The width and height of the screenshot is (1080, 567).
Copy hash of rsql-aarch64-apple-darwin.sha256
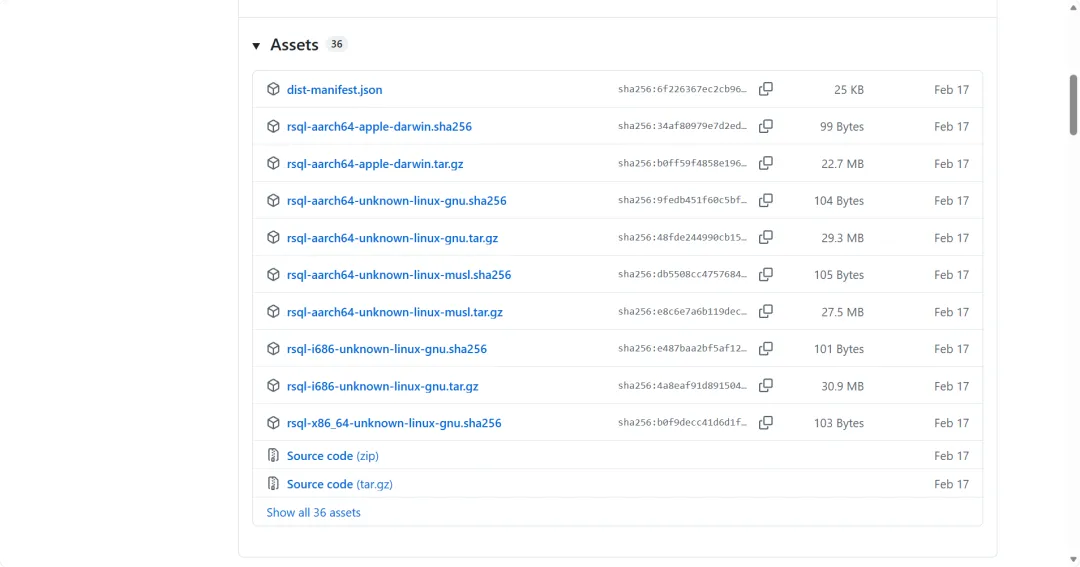coord(766,126)
